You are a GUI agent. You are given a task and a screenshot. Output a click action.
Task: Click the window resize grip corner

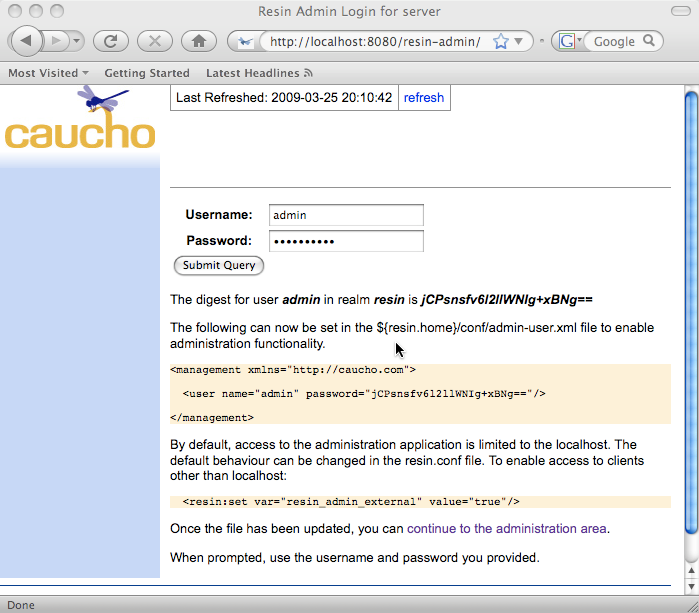692,606
